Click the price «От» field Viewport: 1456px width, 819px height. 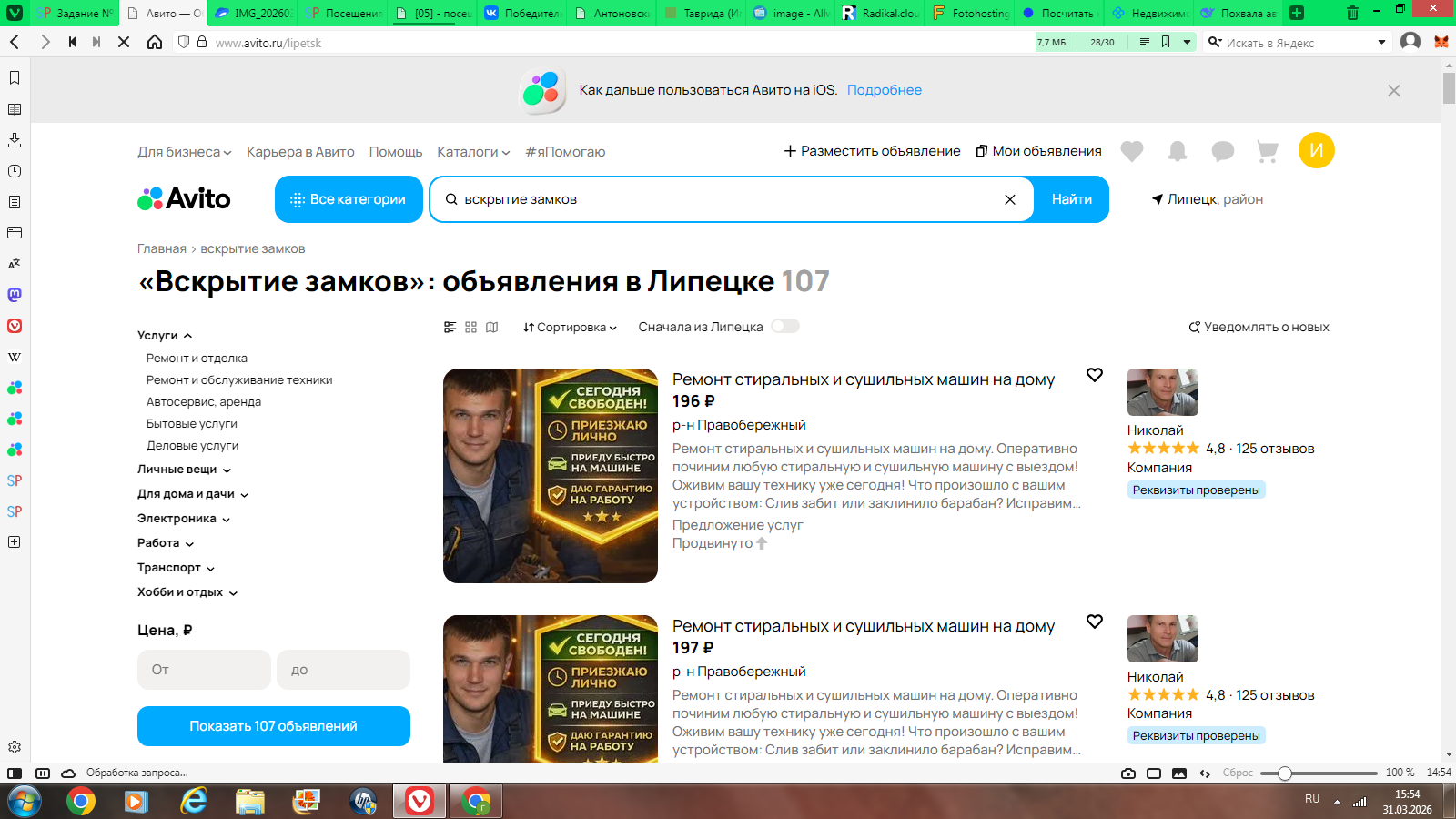204,670
